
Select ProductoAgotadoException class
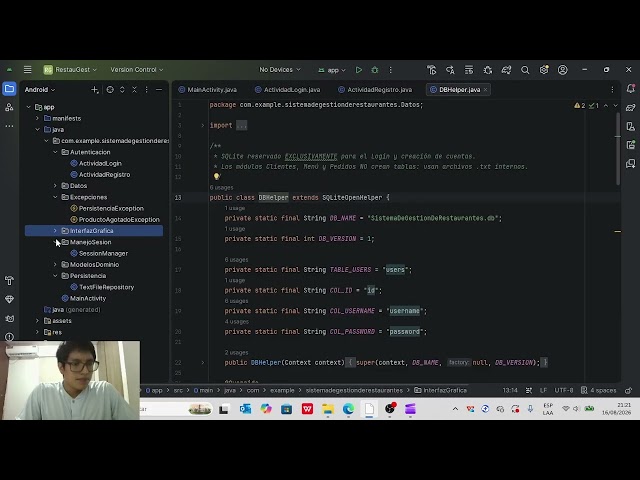[115, 220]
